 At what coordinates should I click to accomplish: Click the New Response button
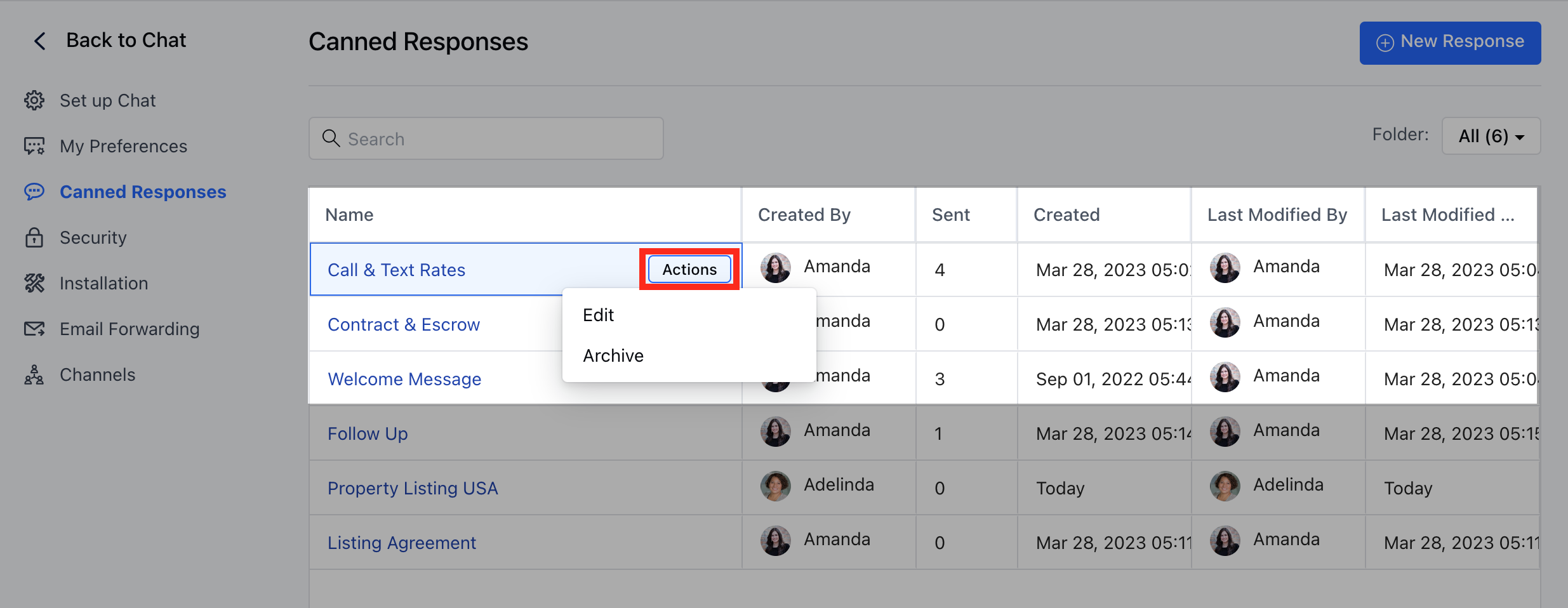pyautogui.click(x=1451, y=42)
